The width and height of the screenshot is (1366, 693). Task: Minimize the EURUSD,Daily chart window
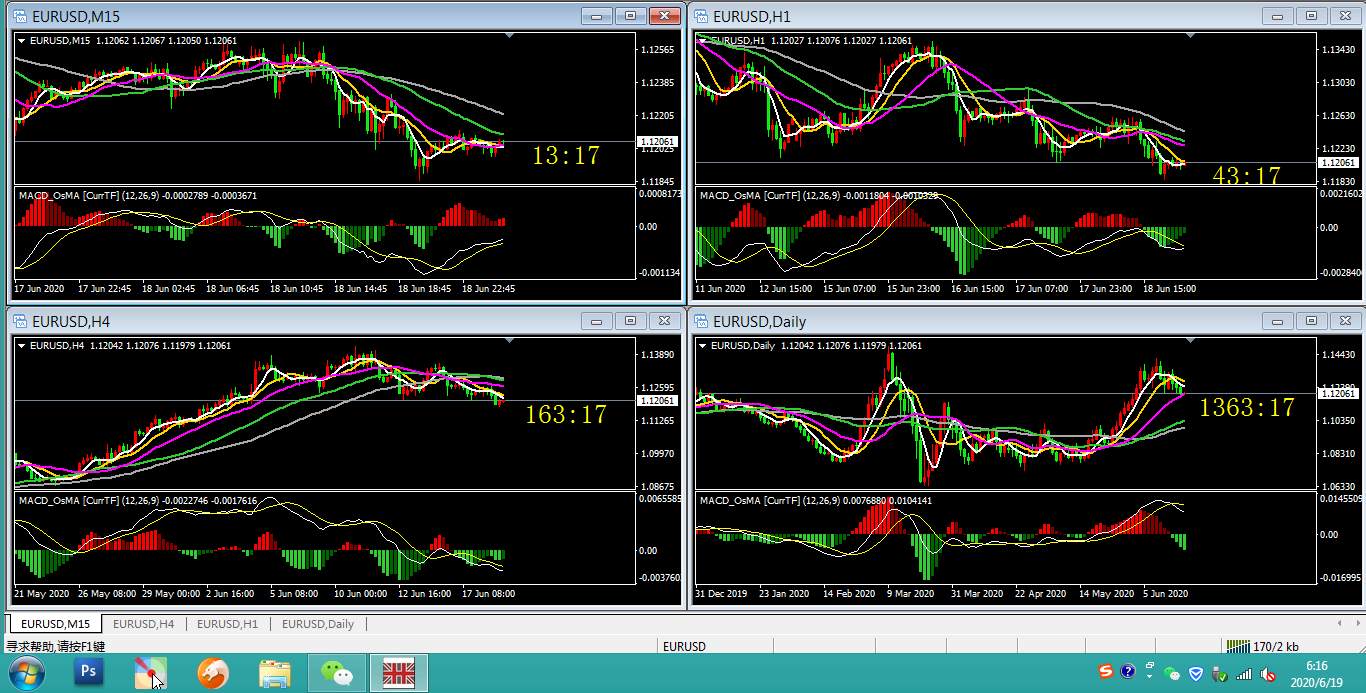pos(1278,320)
